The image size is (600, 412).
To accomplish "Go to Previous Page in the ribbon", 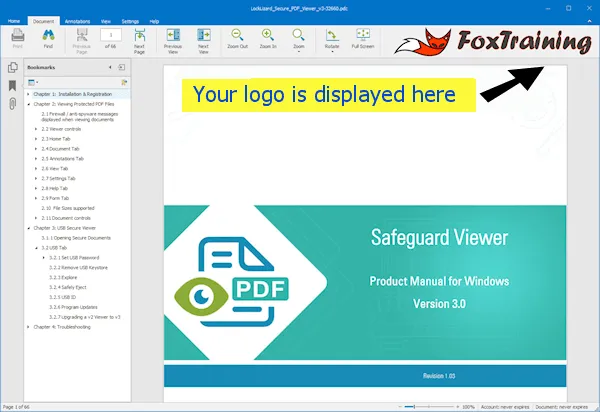I will [82, 41].
